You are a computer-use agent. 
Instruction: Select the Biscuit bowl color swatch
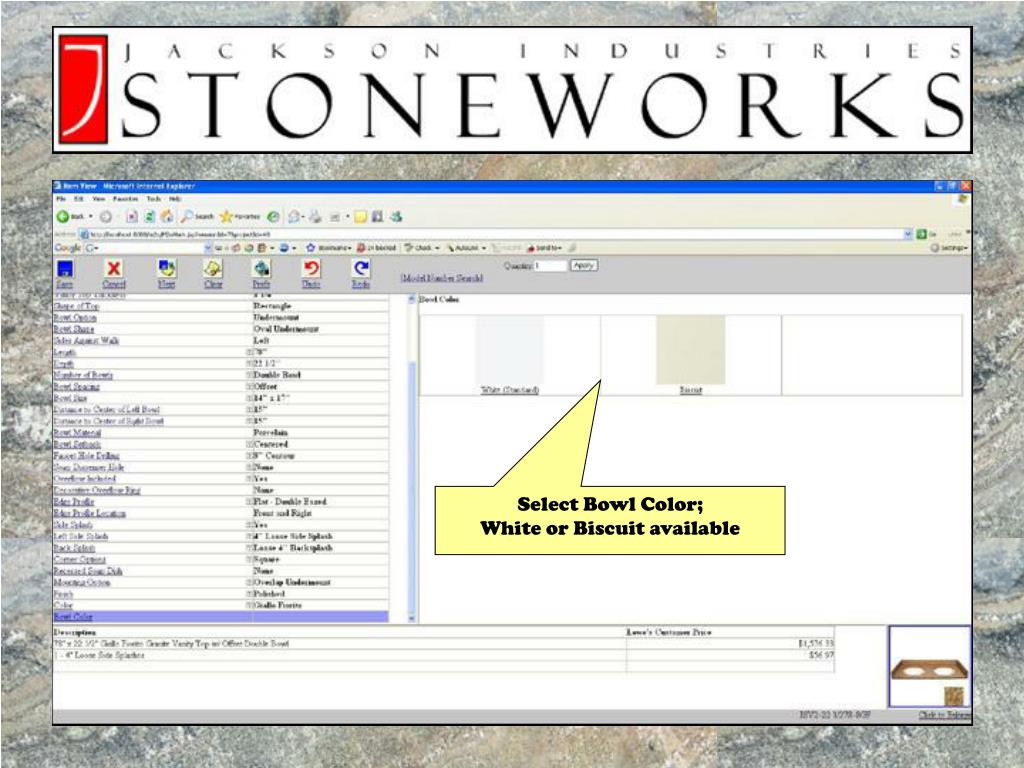[691, 349]
